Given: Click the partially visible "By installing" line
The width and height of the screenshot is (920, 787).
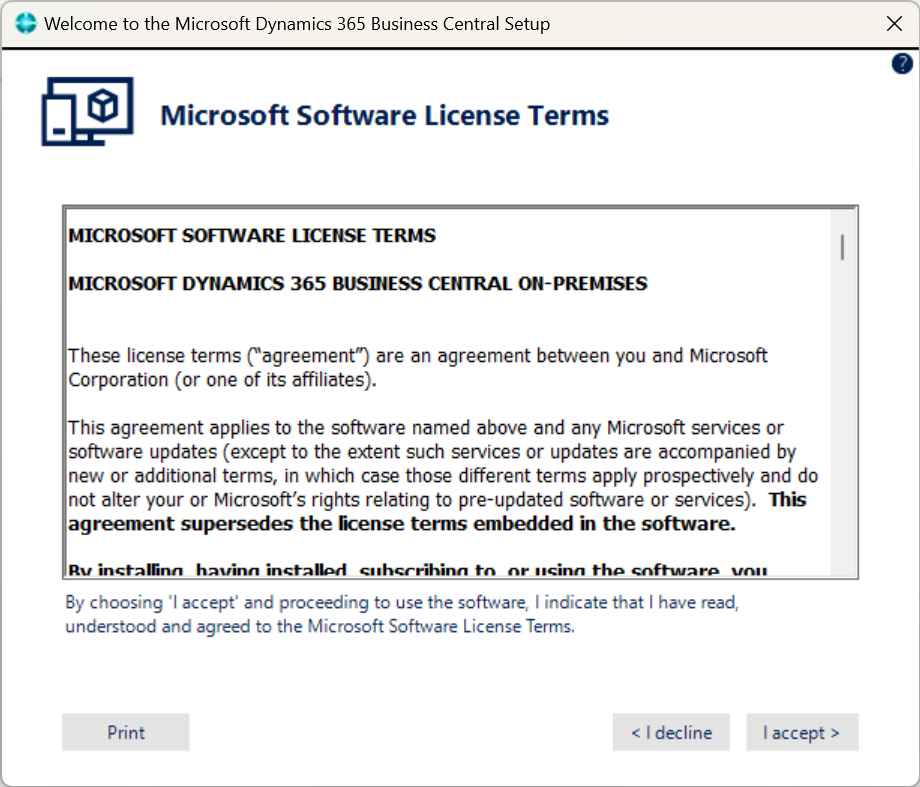Looking at the screenshot, I should point(417,570).
